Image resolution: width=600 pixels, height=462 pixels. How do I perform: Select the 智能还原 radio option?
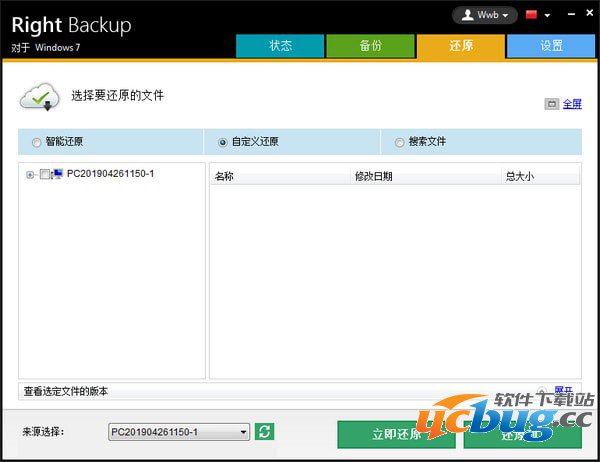pyautogui.click(x=38, y=142)
